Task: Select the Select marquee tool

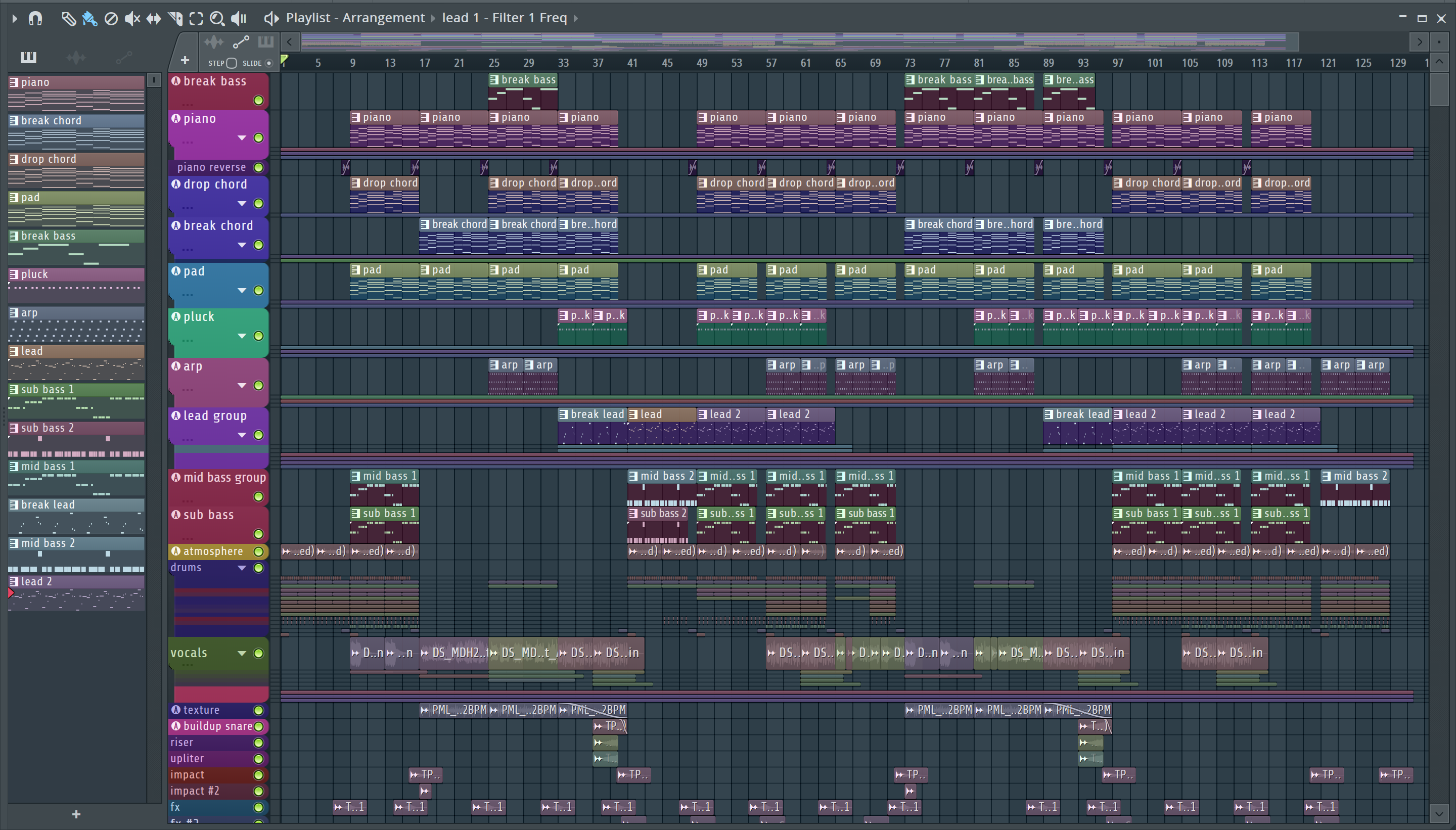Action: 196,18
